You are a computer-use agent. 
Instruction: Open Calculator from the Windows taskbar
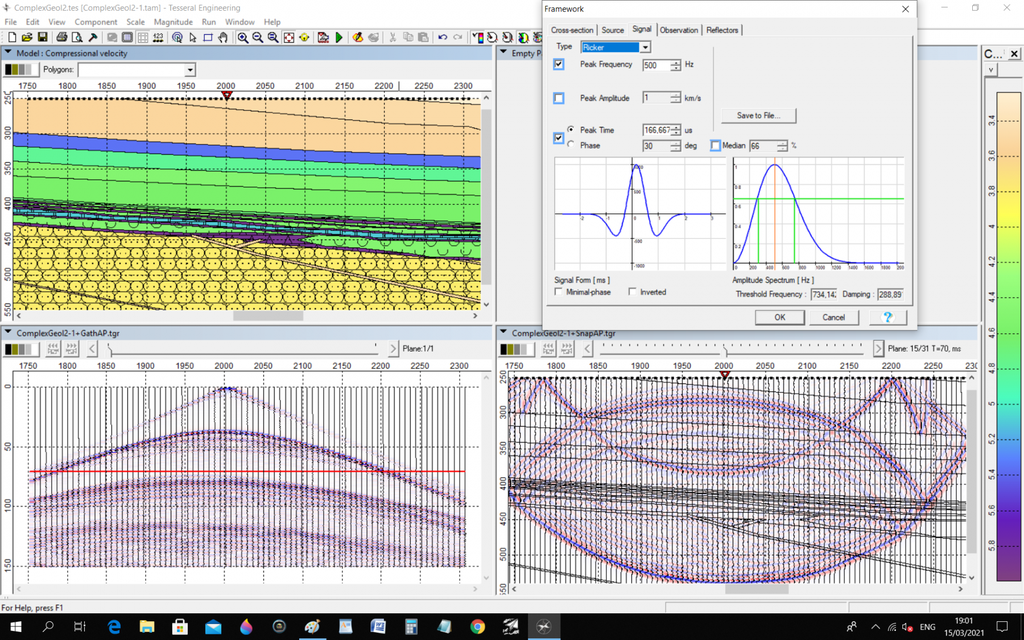coord(410,627)
